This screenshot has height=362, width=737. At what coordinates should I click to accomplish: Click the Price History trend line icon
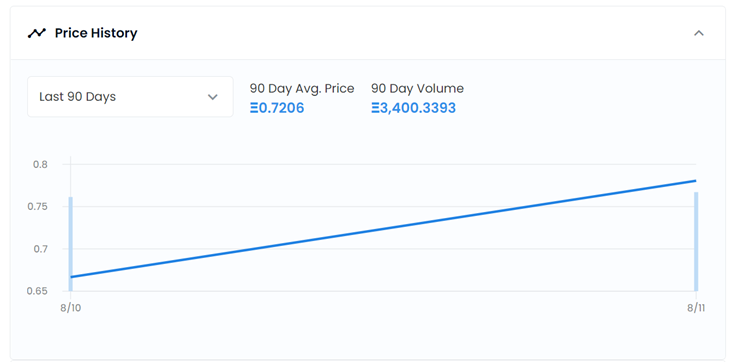tap(37, 33)
